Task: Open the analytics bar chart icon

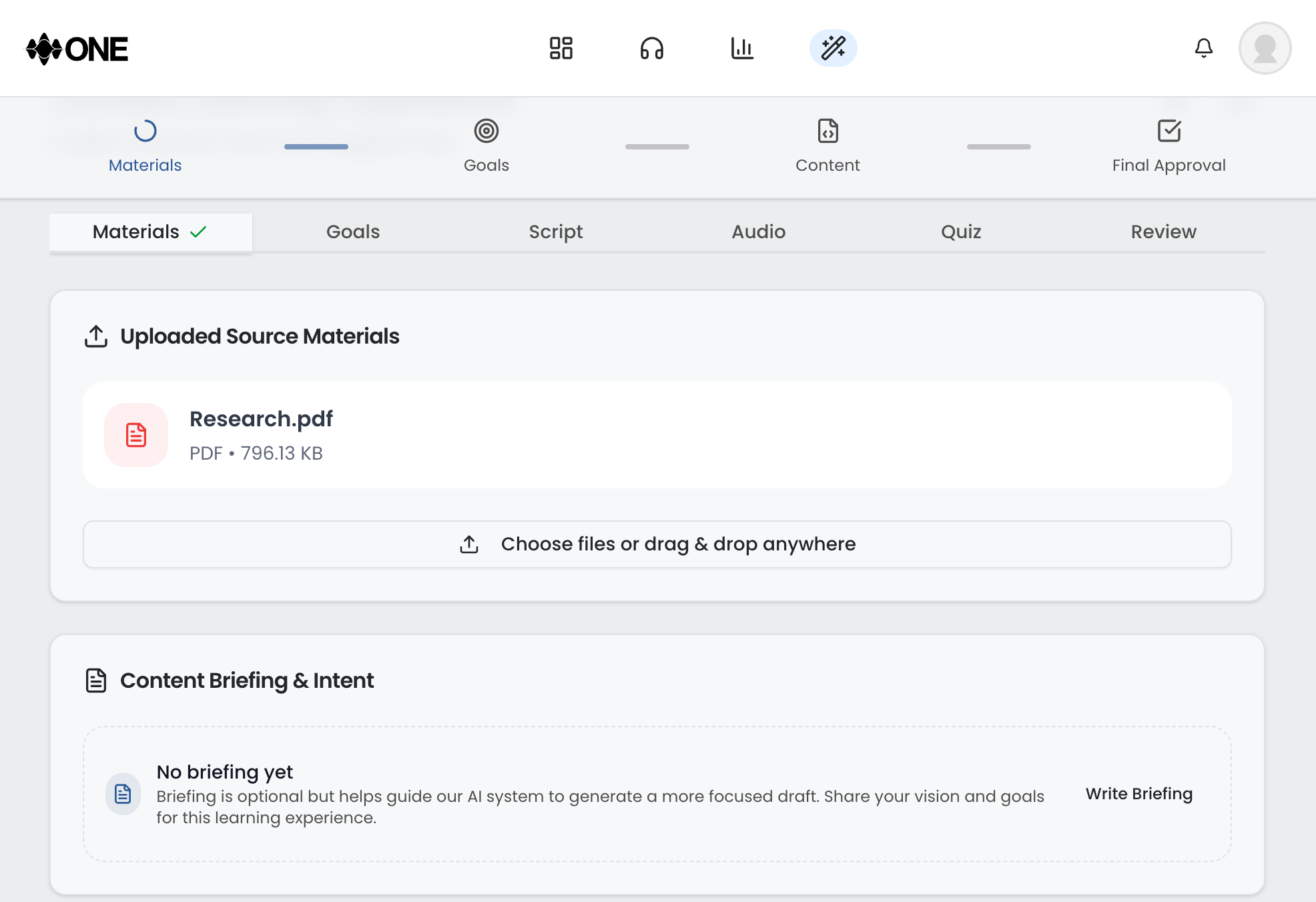Action: point(743,48)
